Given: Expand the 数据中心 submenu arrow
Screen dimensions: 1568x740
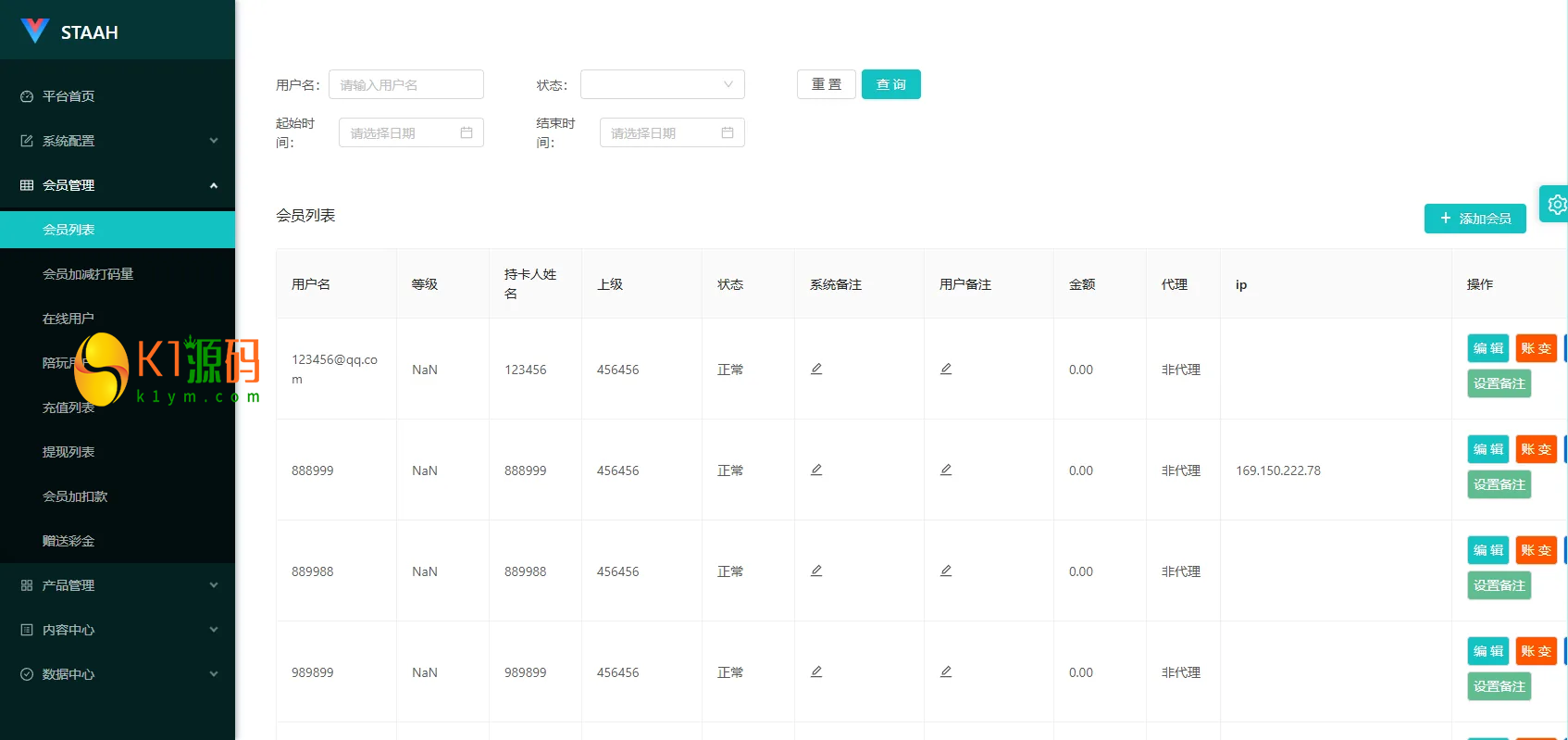Looking at the screenshot, I should 214,674.
